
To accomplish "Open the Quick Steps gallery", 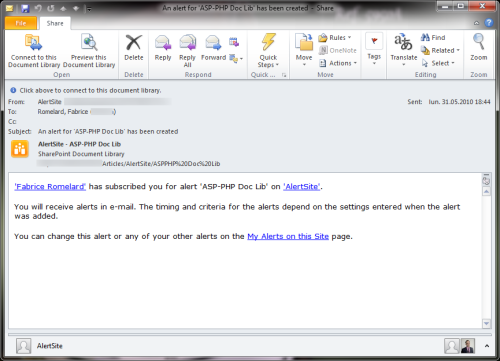I will click(x=268, y=51).
